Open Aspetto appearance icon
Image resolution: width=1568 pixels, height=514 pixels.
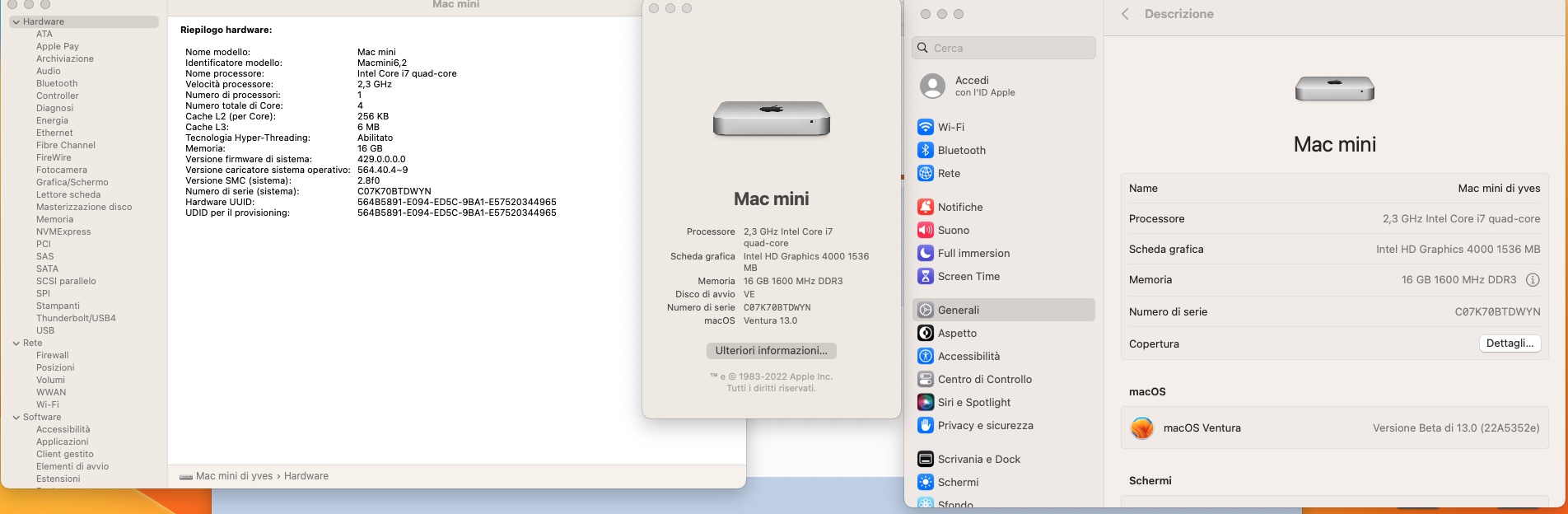[x=926, y=333]
